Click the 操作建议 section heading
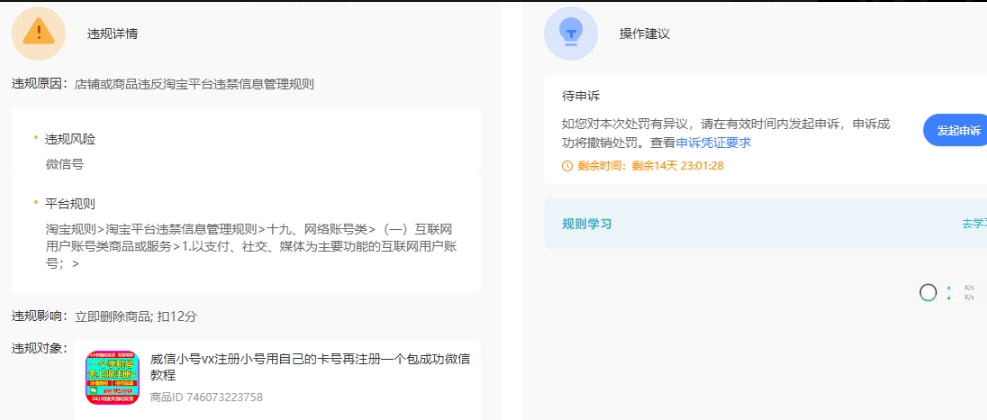The height and width of the screenshot is (420, 987). click(x=644, y=33)
